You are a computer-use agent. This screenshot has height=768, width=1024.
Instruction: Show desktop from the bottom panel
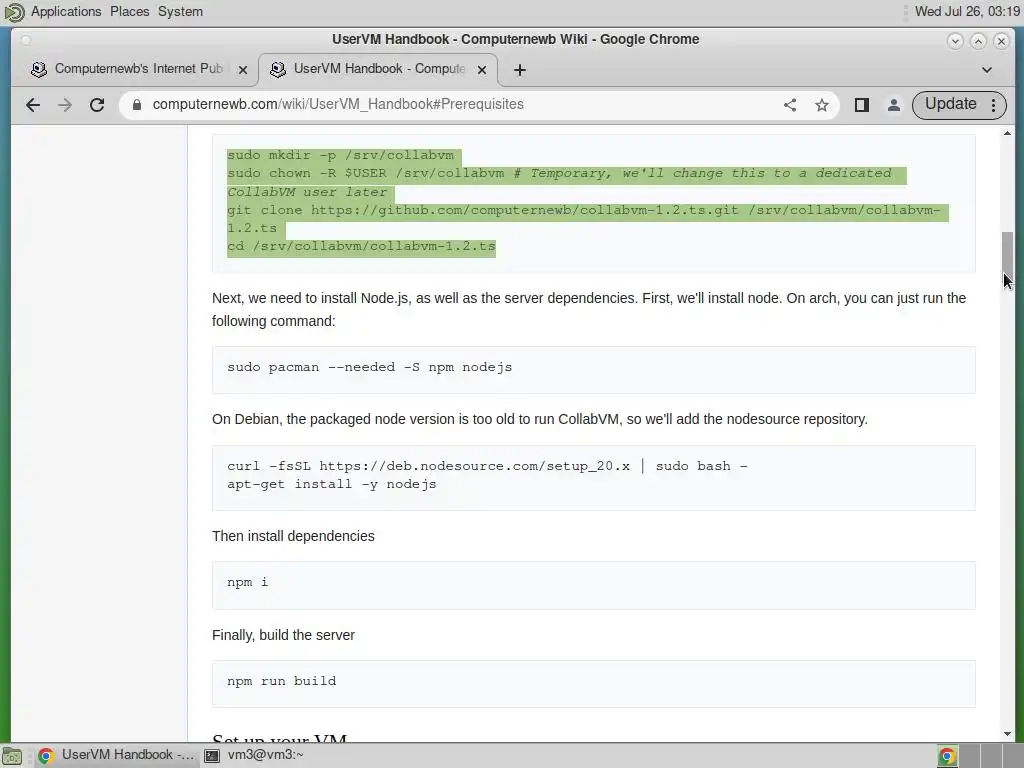[x=12, y=756]
